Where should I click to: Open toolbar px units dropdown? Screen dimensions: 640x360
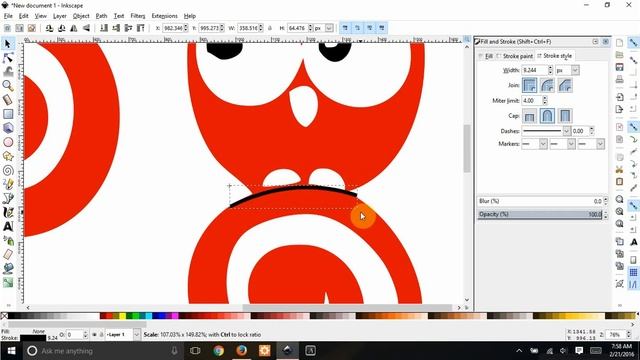(329, 28)
